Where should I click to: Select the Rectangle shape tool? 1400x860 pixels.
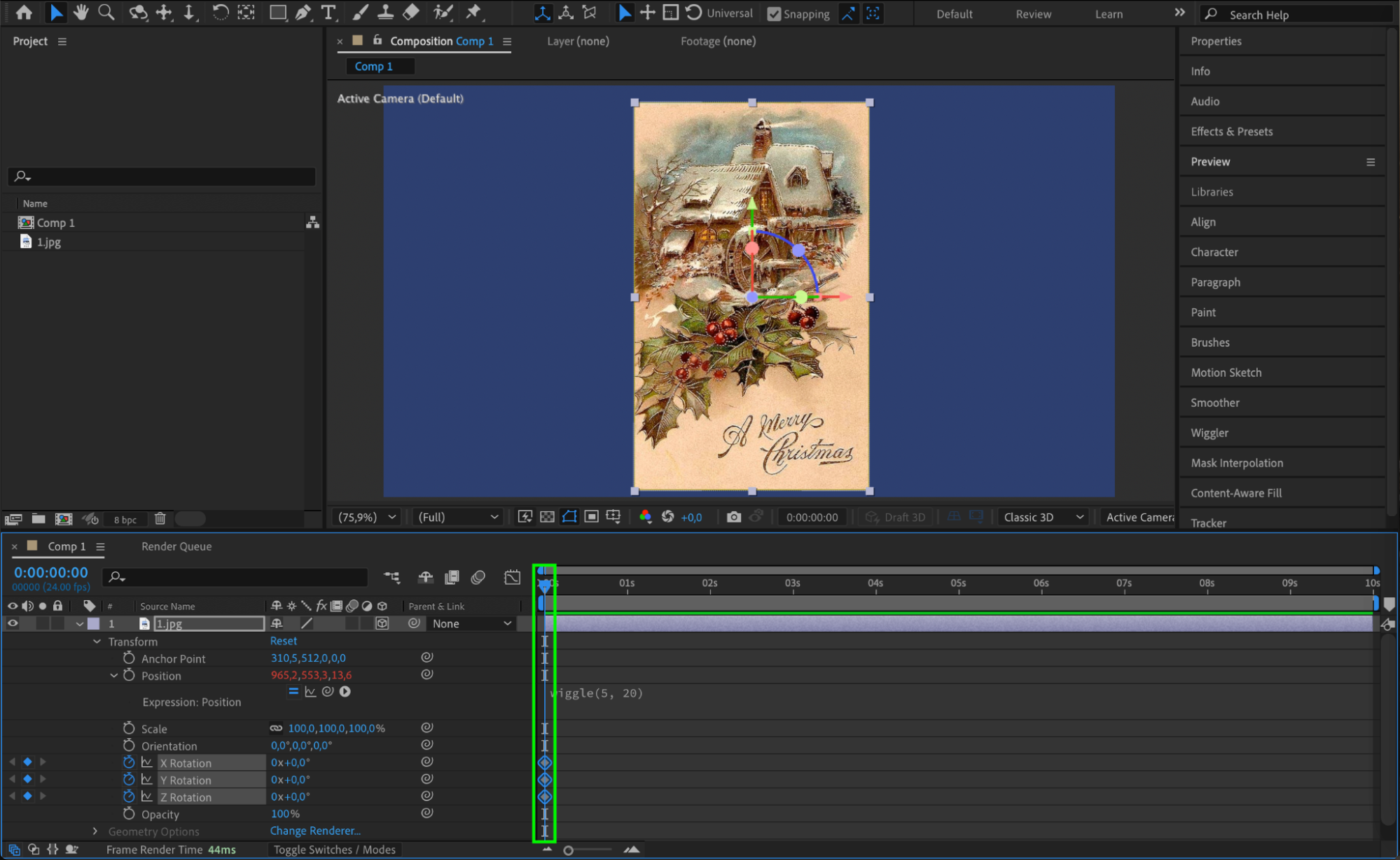[277, 12]
